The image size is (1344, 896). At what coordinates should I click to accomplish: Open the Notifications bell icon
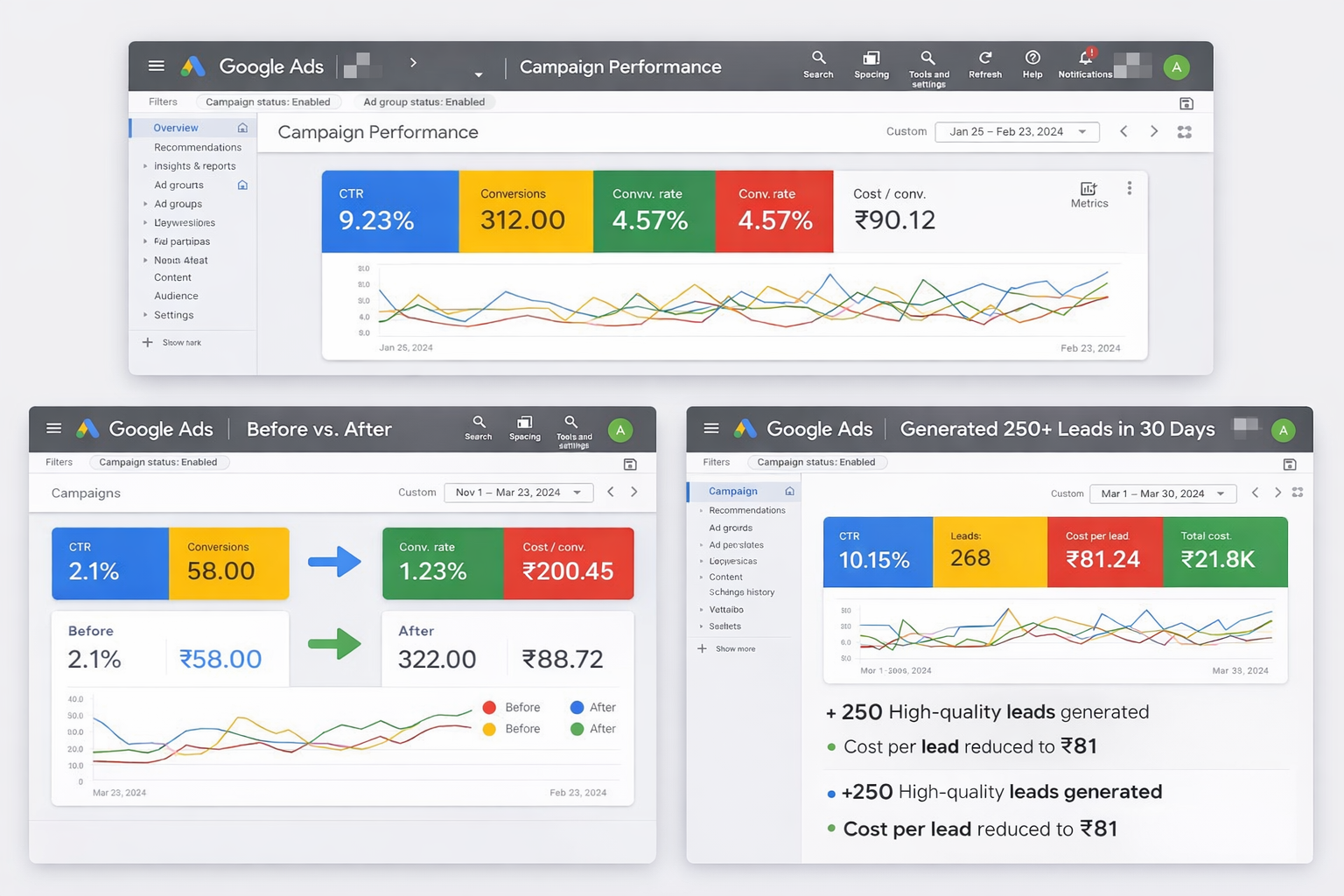click(x=1085, y=58)
